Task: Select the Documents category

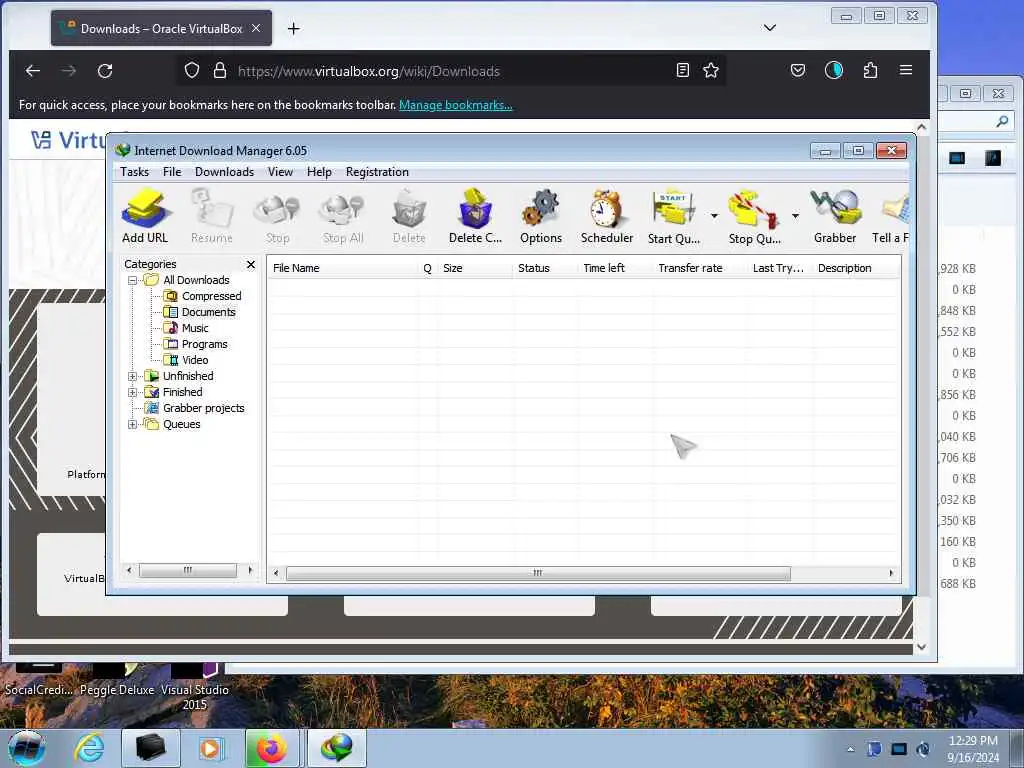Action: click(x=208, y=312)
